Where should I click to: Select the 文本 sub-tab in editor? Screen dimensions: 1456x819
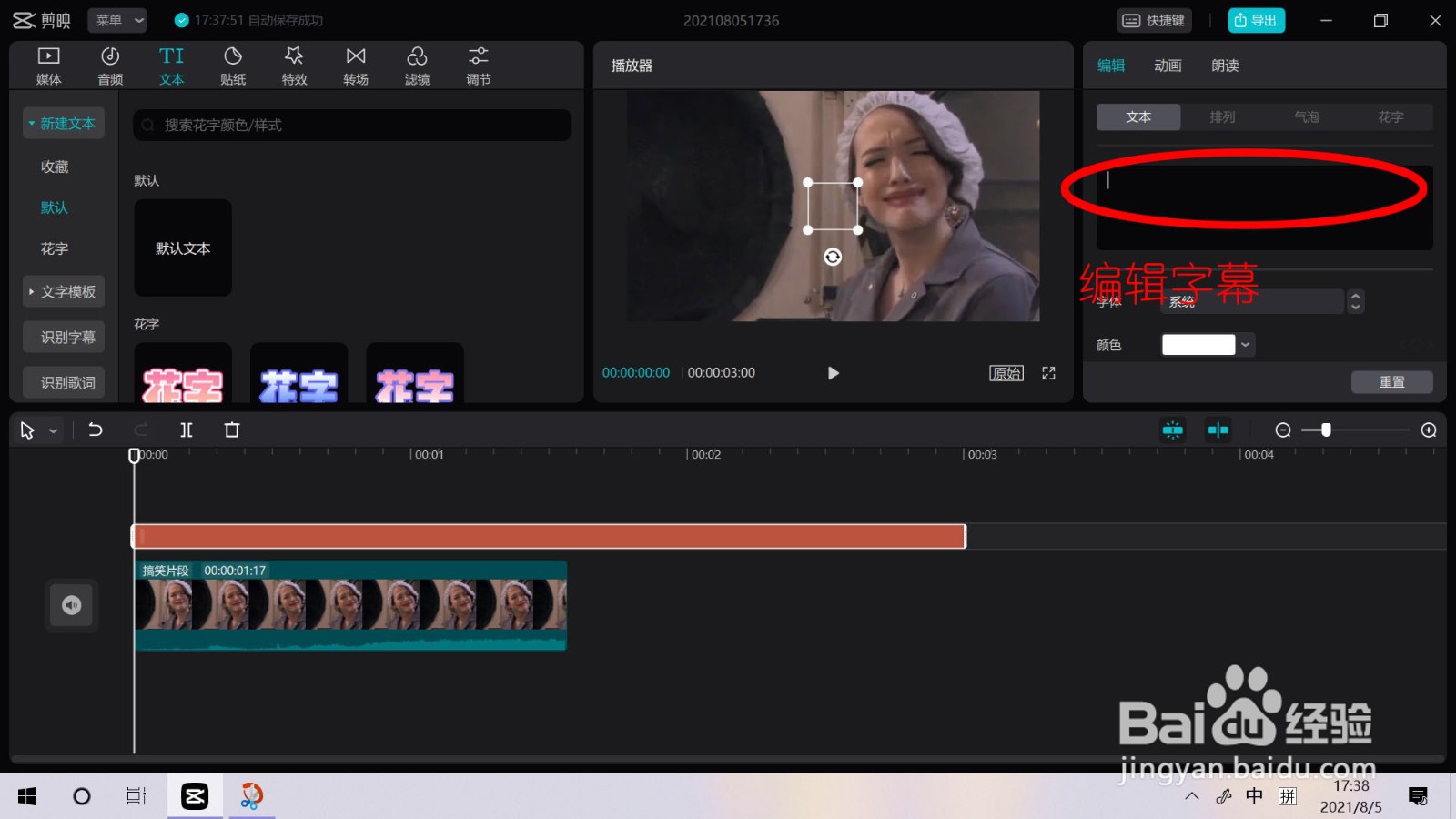click(1138, 116)
